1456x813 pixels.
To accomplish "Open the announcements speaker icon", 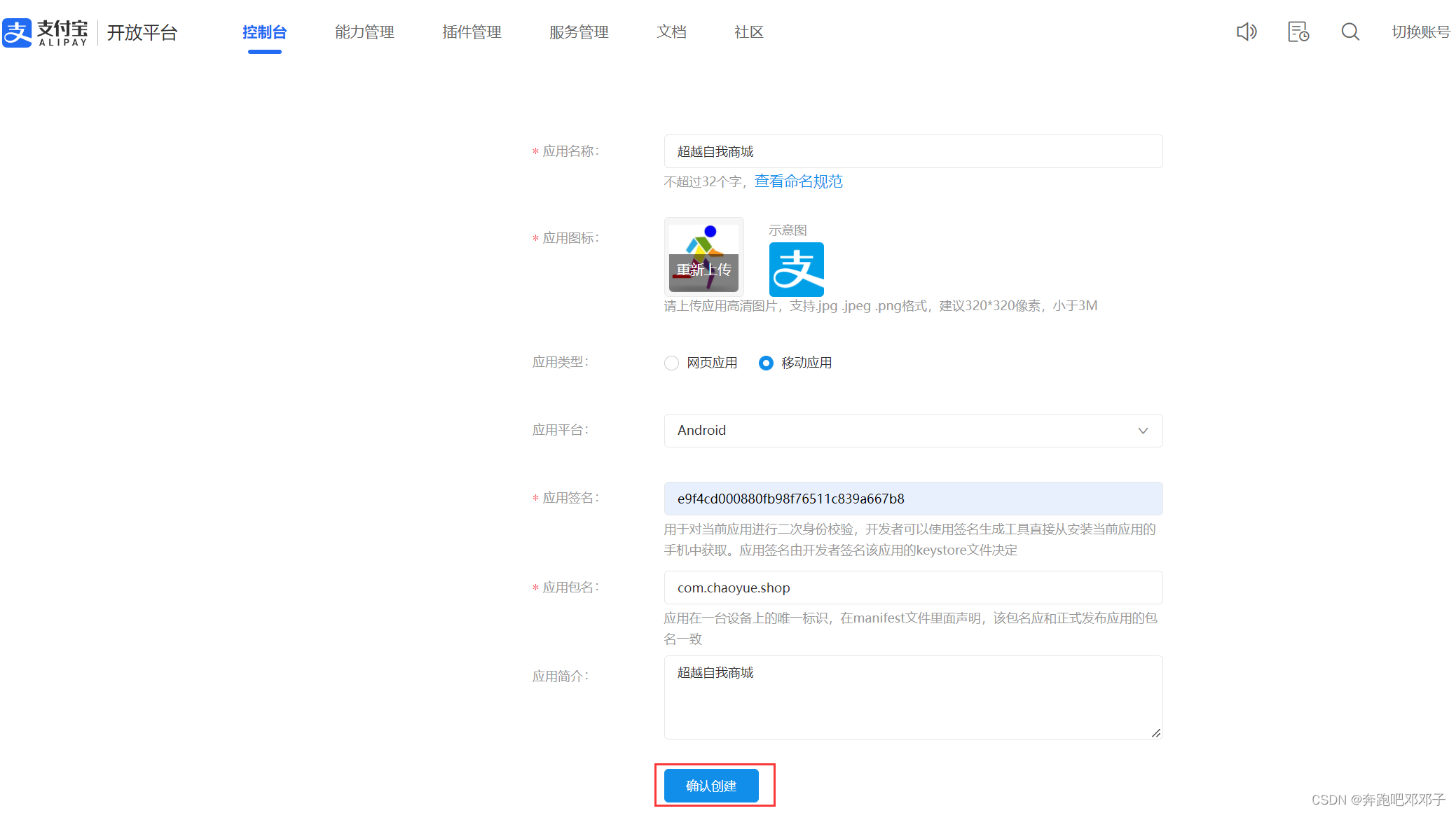I will pyautogui.click(x=1246, y=32).
